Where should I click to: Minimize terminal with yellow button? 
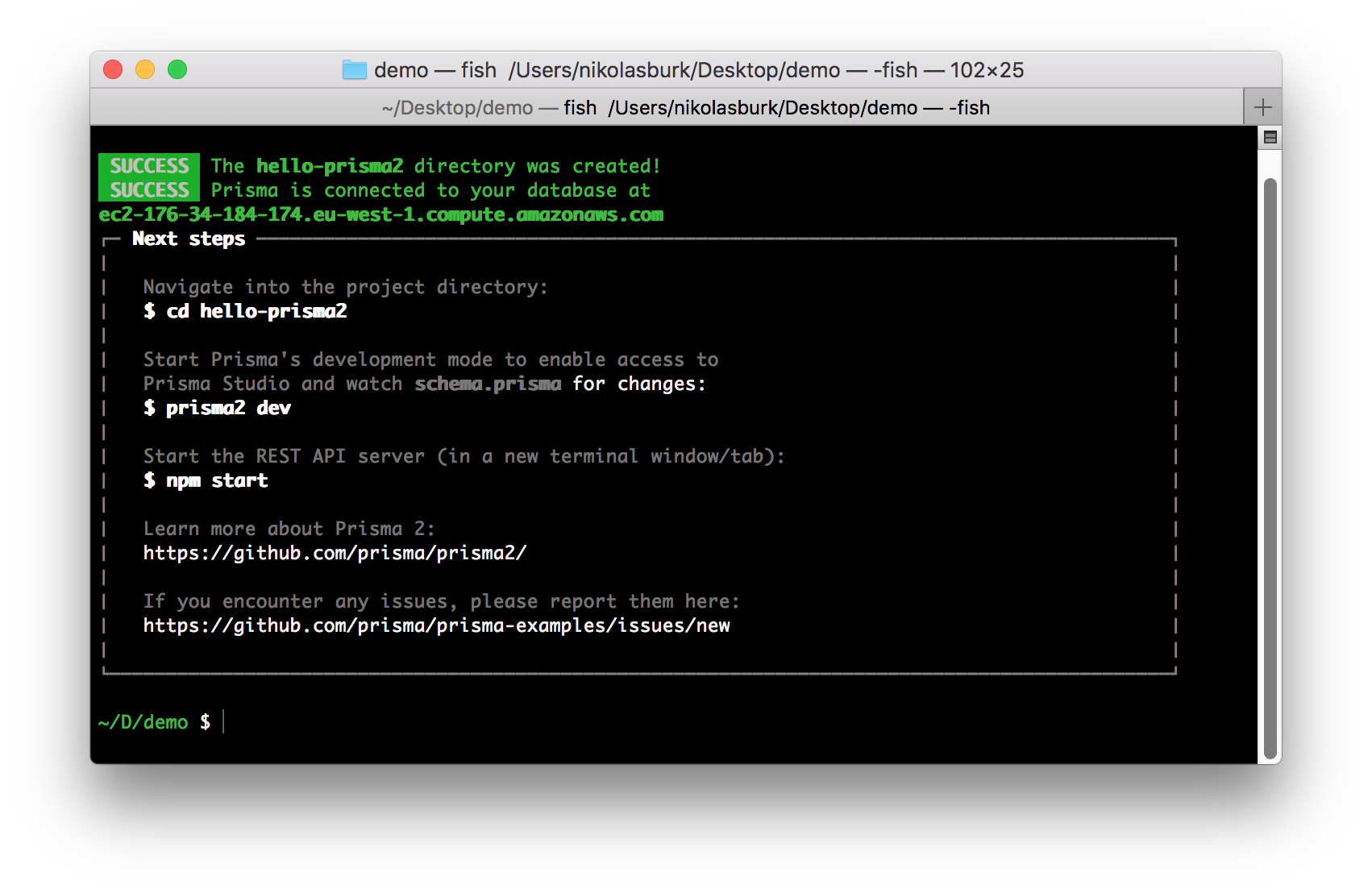click(145, 70)
